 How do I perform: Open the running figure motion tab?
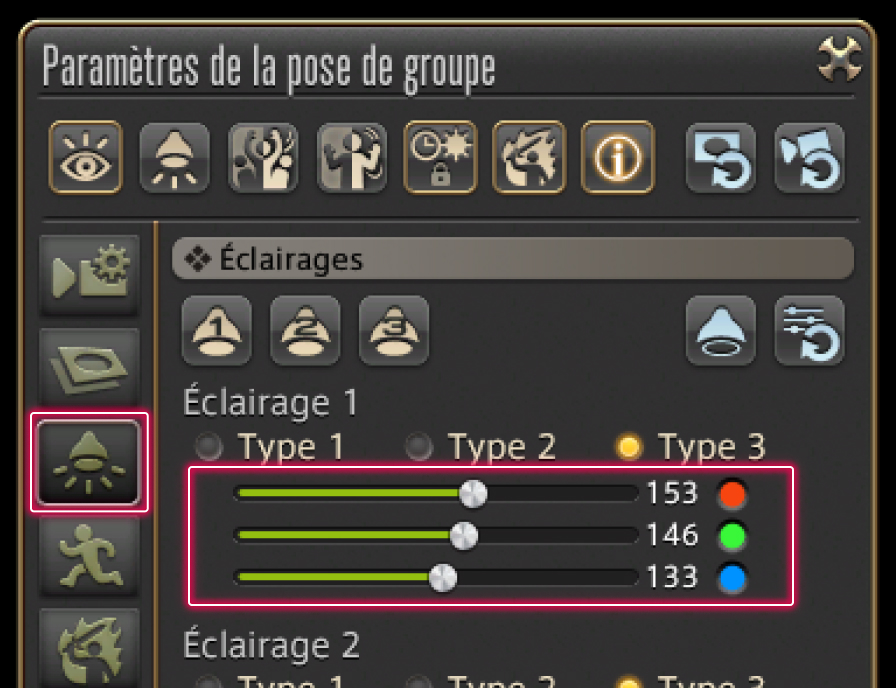click(x=89, y=556)
